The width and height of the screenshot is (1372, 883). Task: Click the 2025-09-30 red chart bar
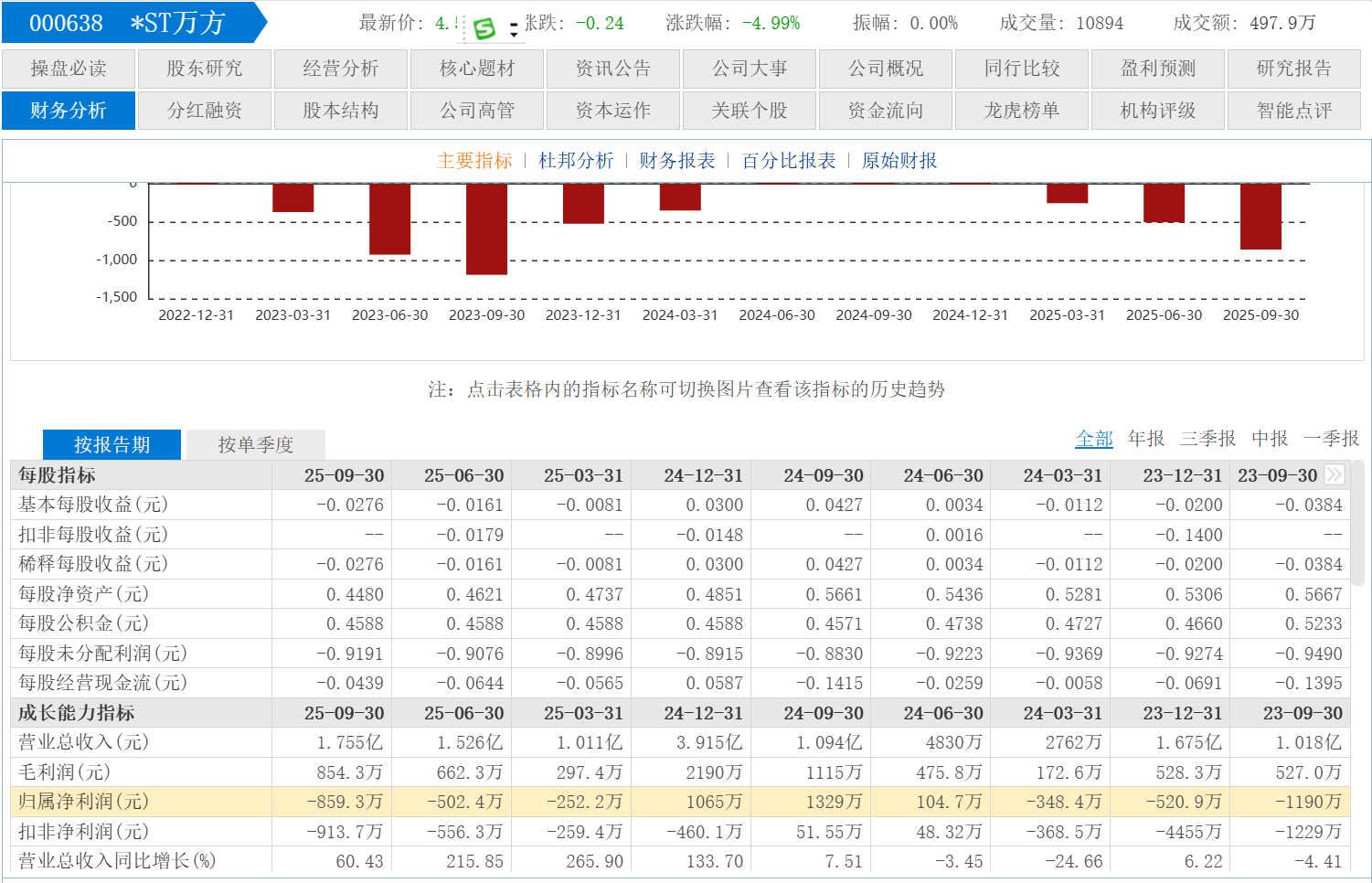(x=1260, y=217)
